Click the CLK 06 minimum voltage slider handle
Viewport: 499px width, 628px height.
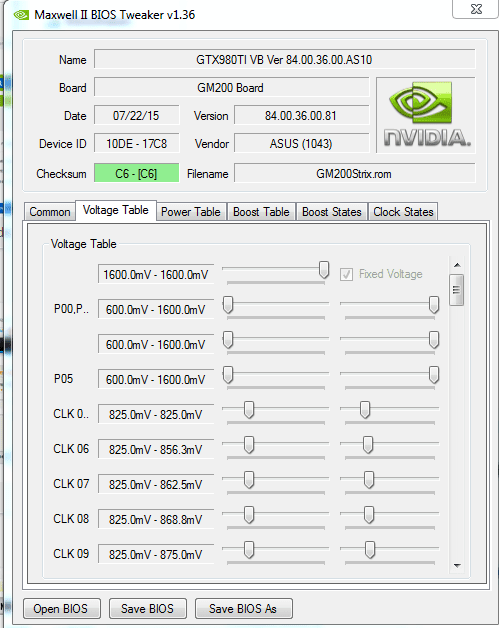(249, 445)
